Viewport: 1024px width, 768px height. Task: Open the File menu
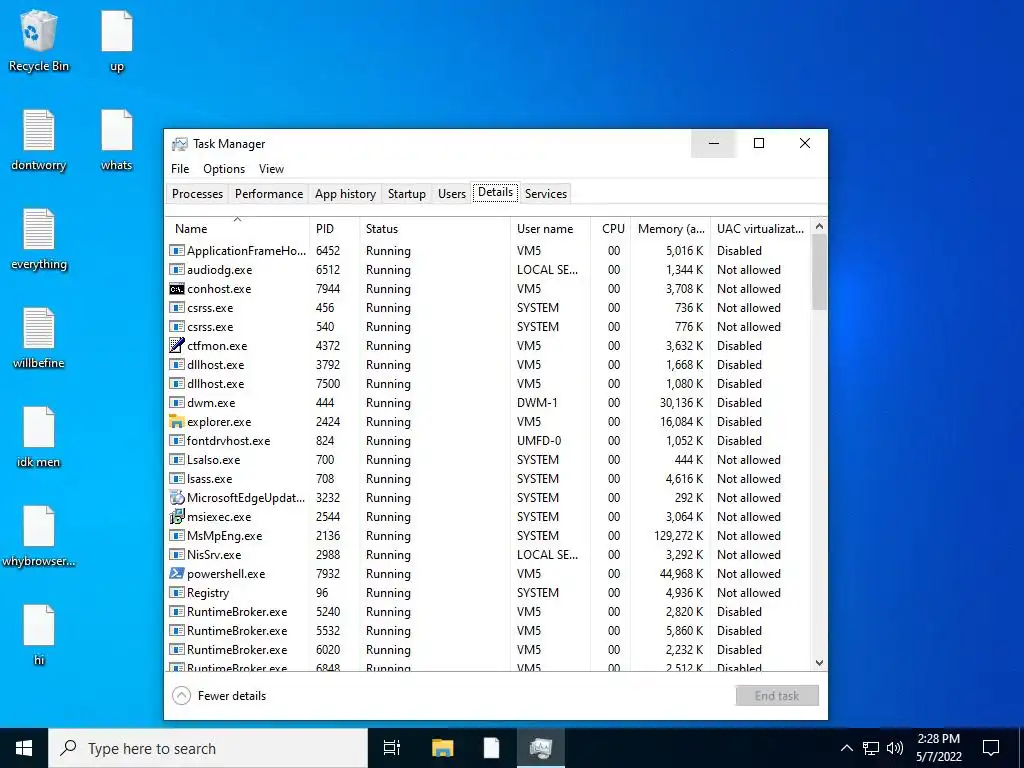(180, 168)
